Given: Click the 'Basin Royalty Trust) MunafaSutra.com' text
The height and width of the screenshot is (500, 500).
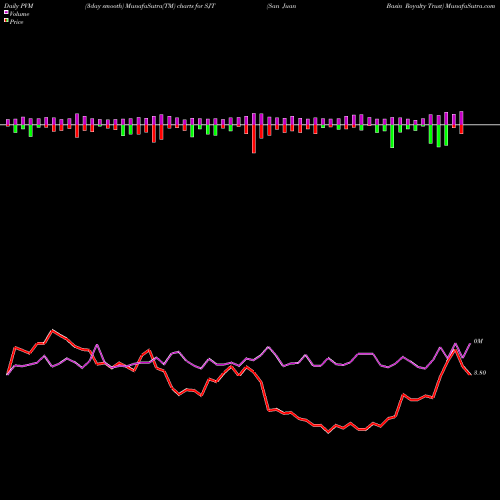Looking at the screenshot, I should click(x=441, y=6).
